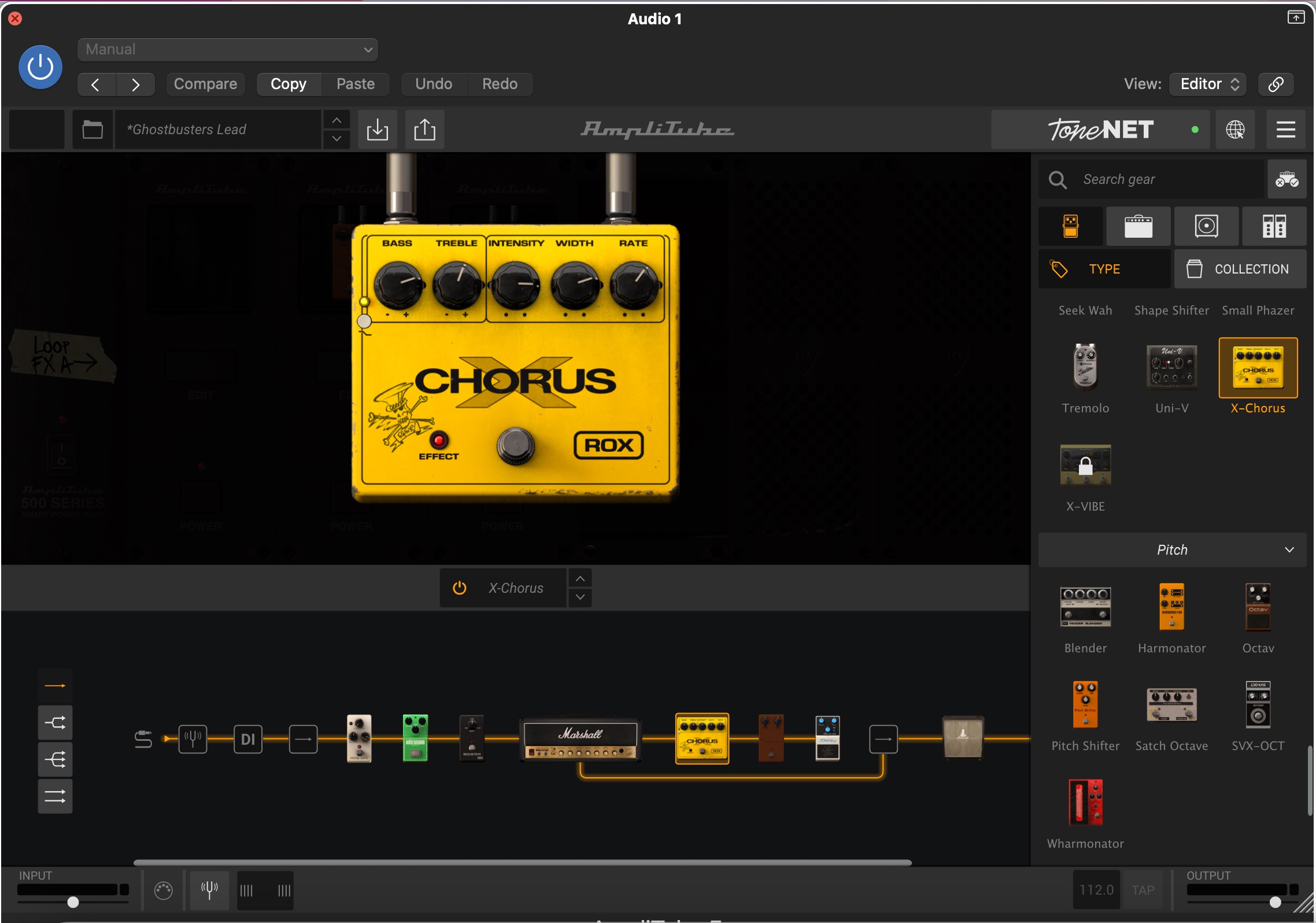Click the down arrow beside X-Chorus selector

(x=580, y=597)
